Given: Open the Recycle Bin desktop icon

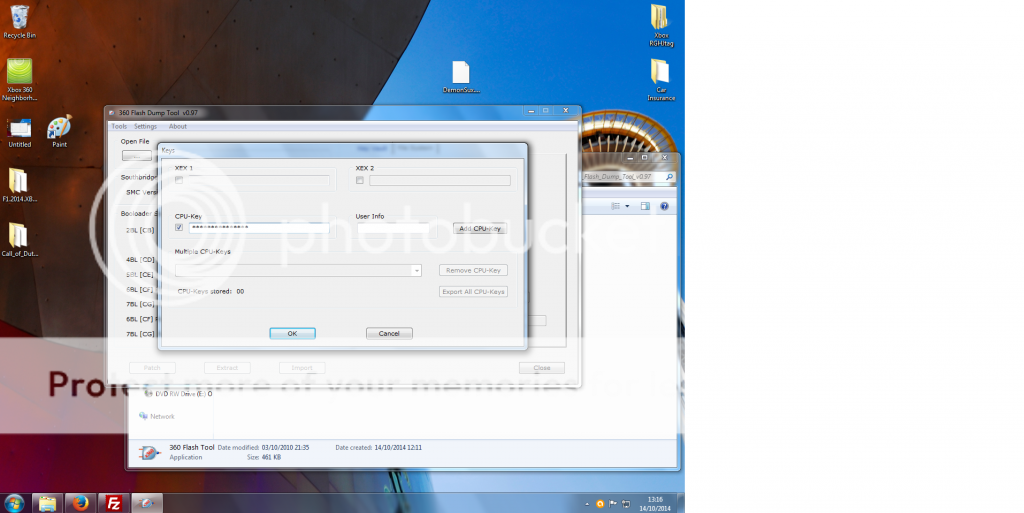Looking at the screenshot, I should [x=20, y=18].
